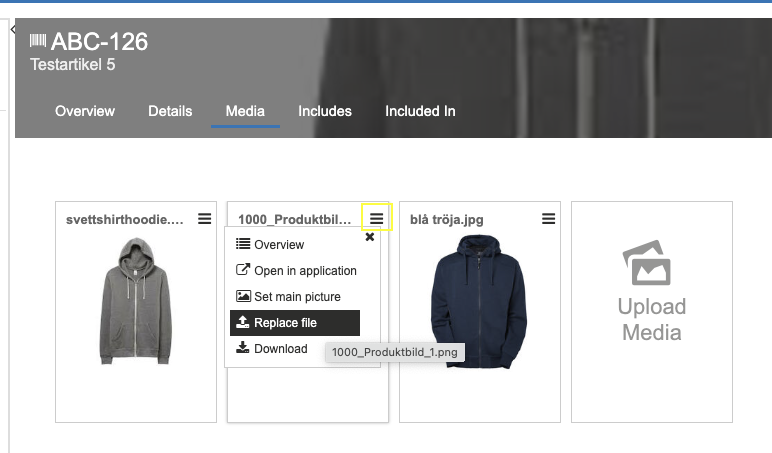Choose Open in application

[296, 270]
